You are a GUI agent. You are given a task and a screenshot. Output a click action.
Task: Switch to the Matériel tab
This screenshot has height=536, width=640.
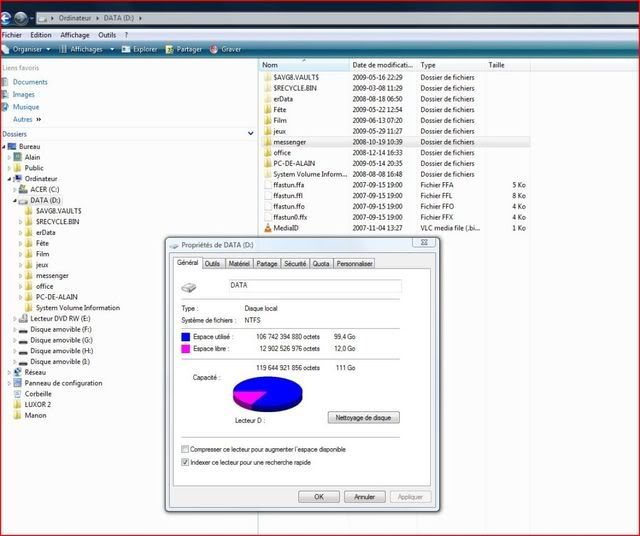click(x=239, y=264)
